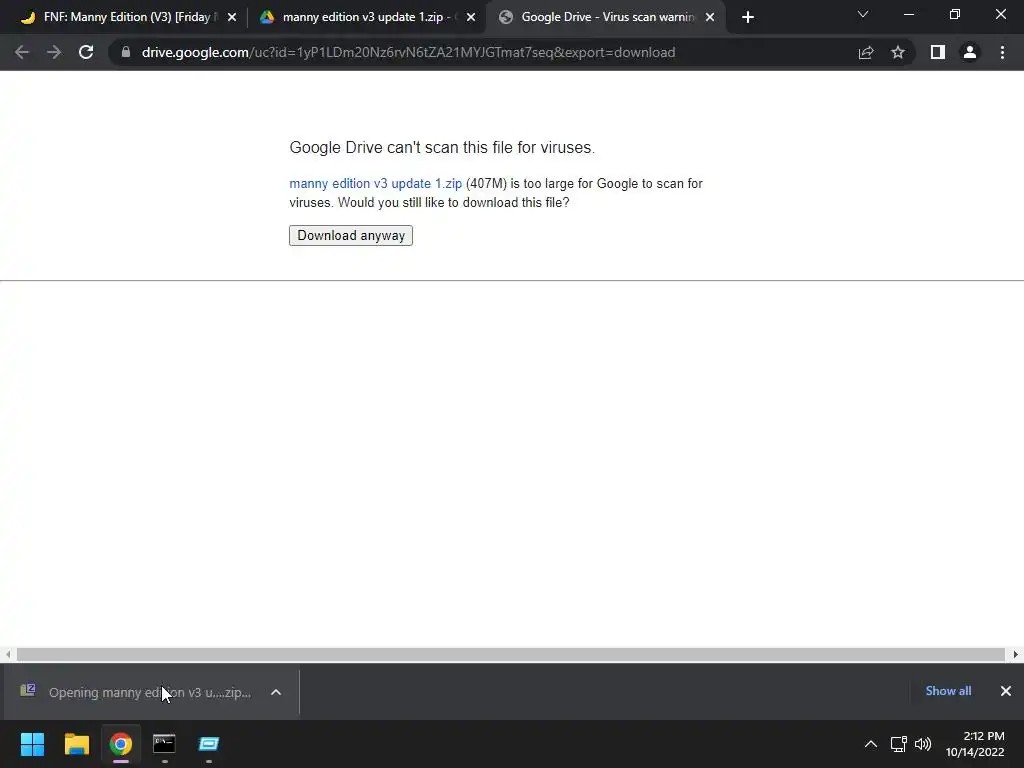Open the manny edition v3 update 1.zip link
The image size is (1024, 768).
click(x=376, y=184)
